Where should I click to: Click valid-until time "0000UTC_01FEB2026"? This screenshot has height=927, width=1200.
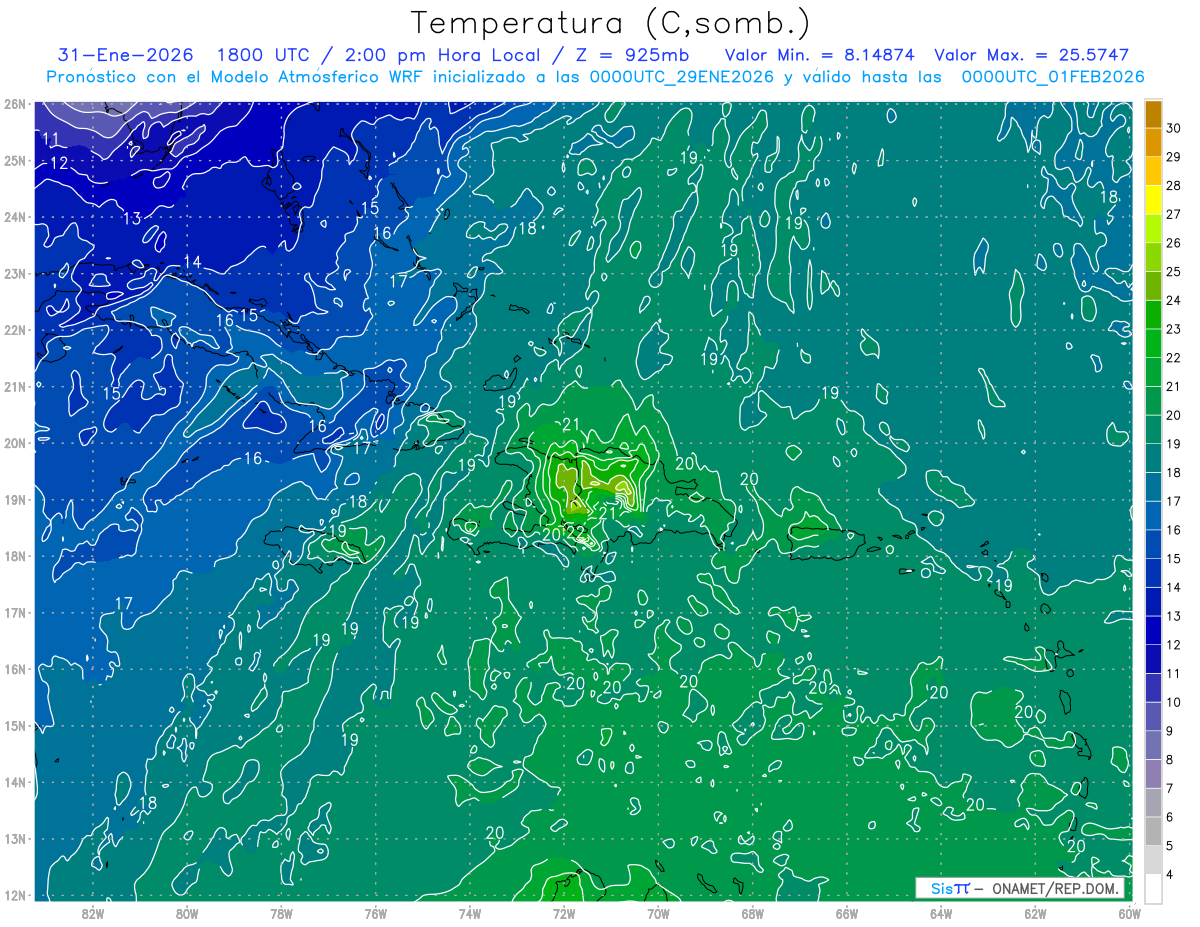click(1052, 77)
